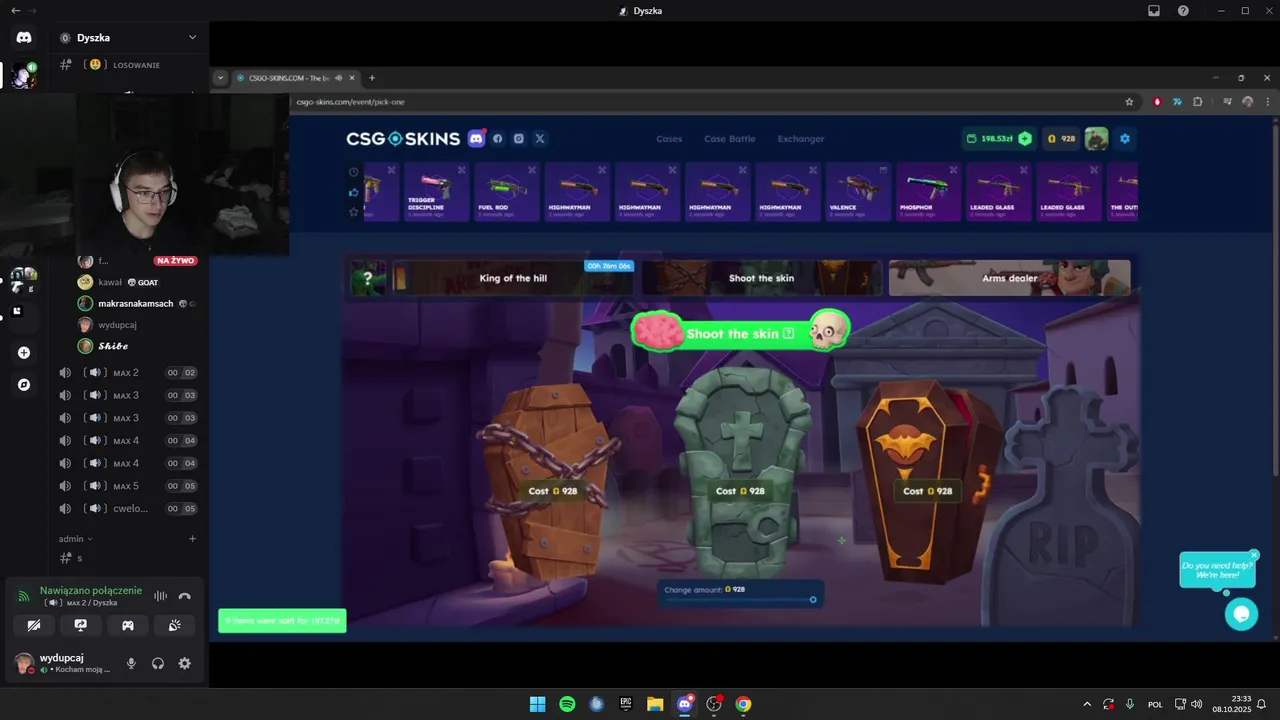The image size is (1280, 720).
Task: Open the site's Instagram link icon
Action: coord(518,138)
